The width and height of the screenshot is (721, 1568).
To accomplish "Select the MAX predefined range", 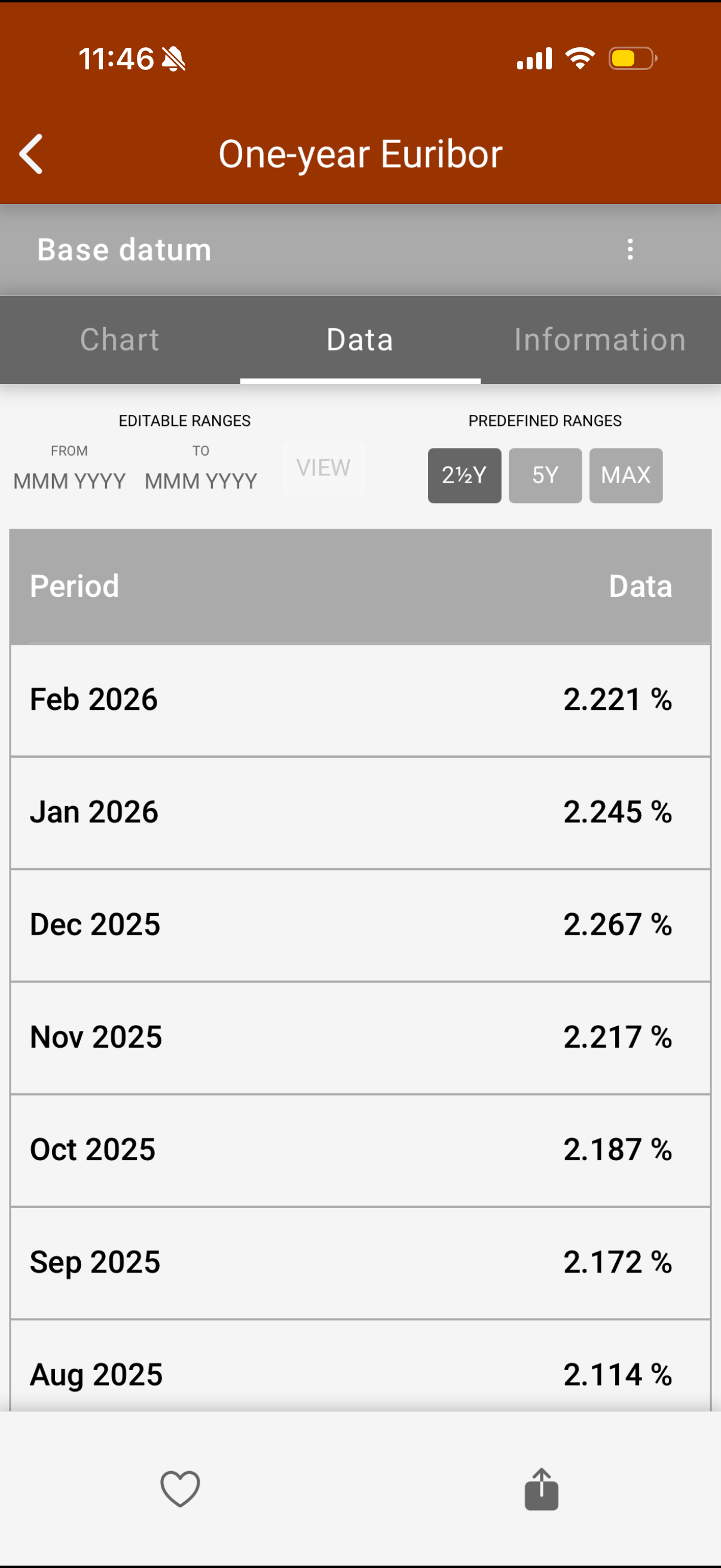I will click(625, 475).
